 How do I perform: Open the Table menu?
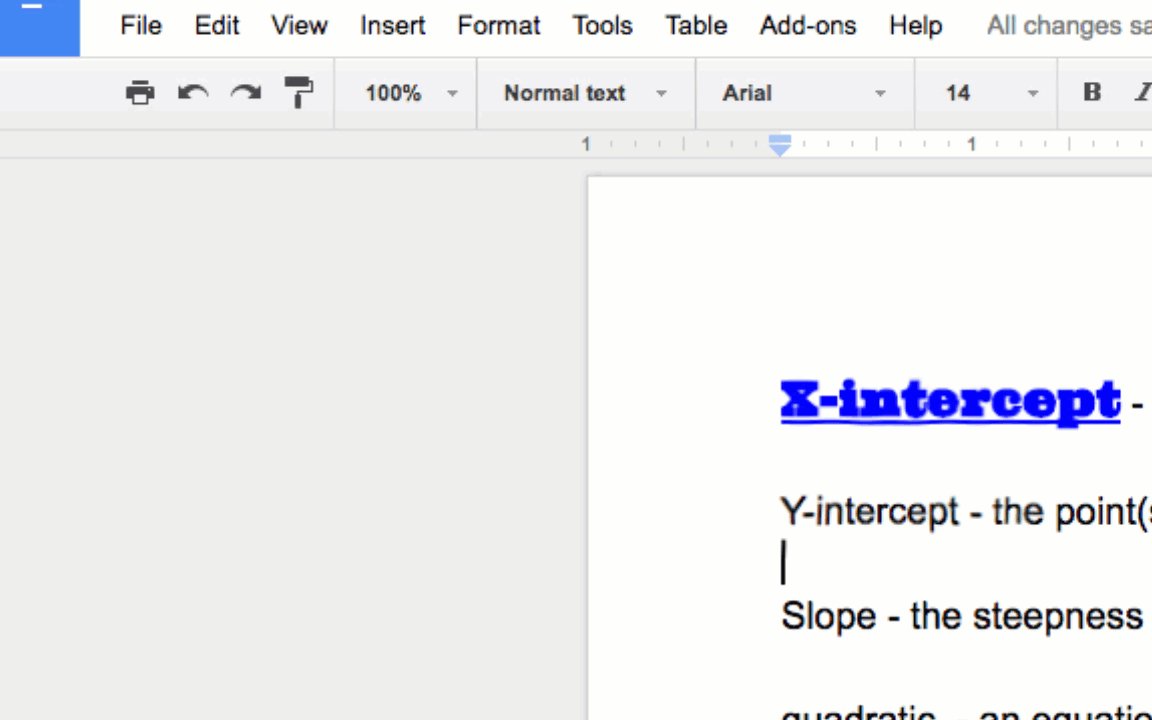(696, 26)
